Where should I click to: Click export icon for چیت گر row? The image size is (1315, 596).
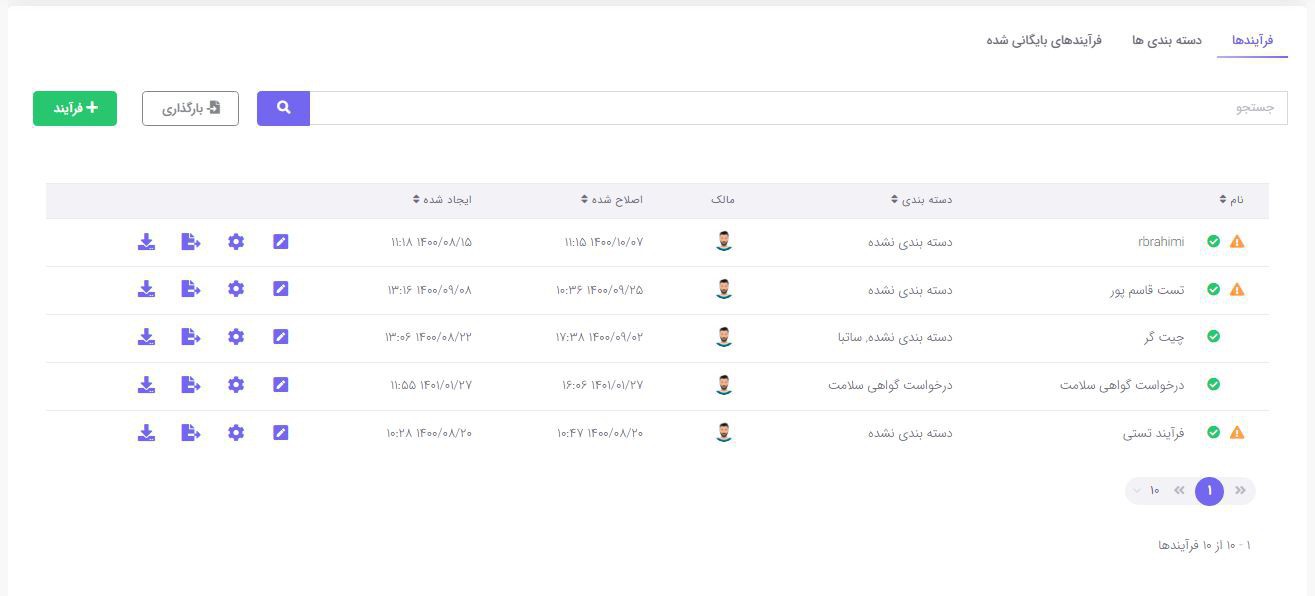point(191,337)
